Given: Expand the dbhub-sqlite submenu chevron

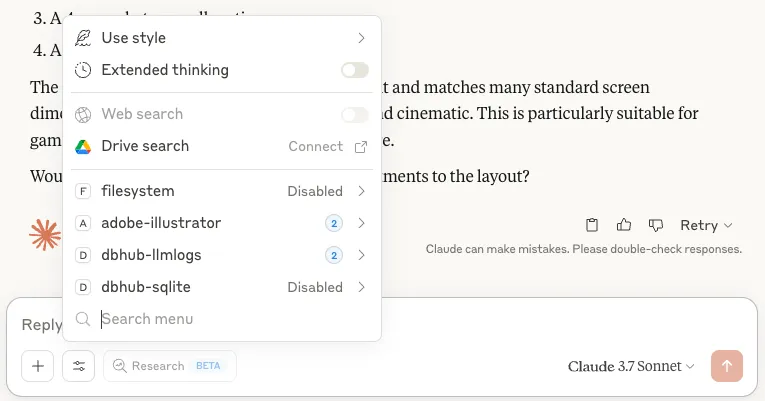Looking at the screenshot, I should point(361,287).
